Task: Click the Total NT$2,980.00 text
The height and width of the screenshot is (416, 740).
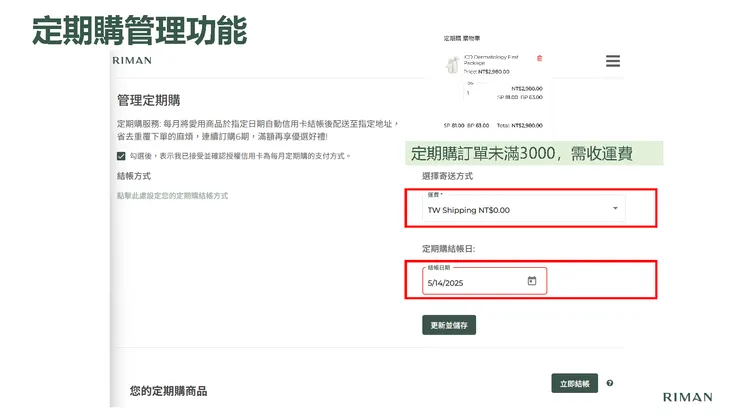Action: click(520, 126)
